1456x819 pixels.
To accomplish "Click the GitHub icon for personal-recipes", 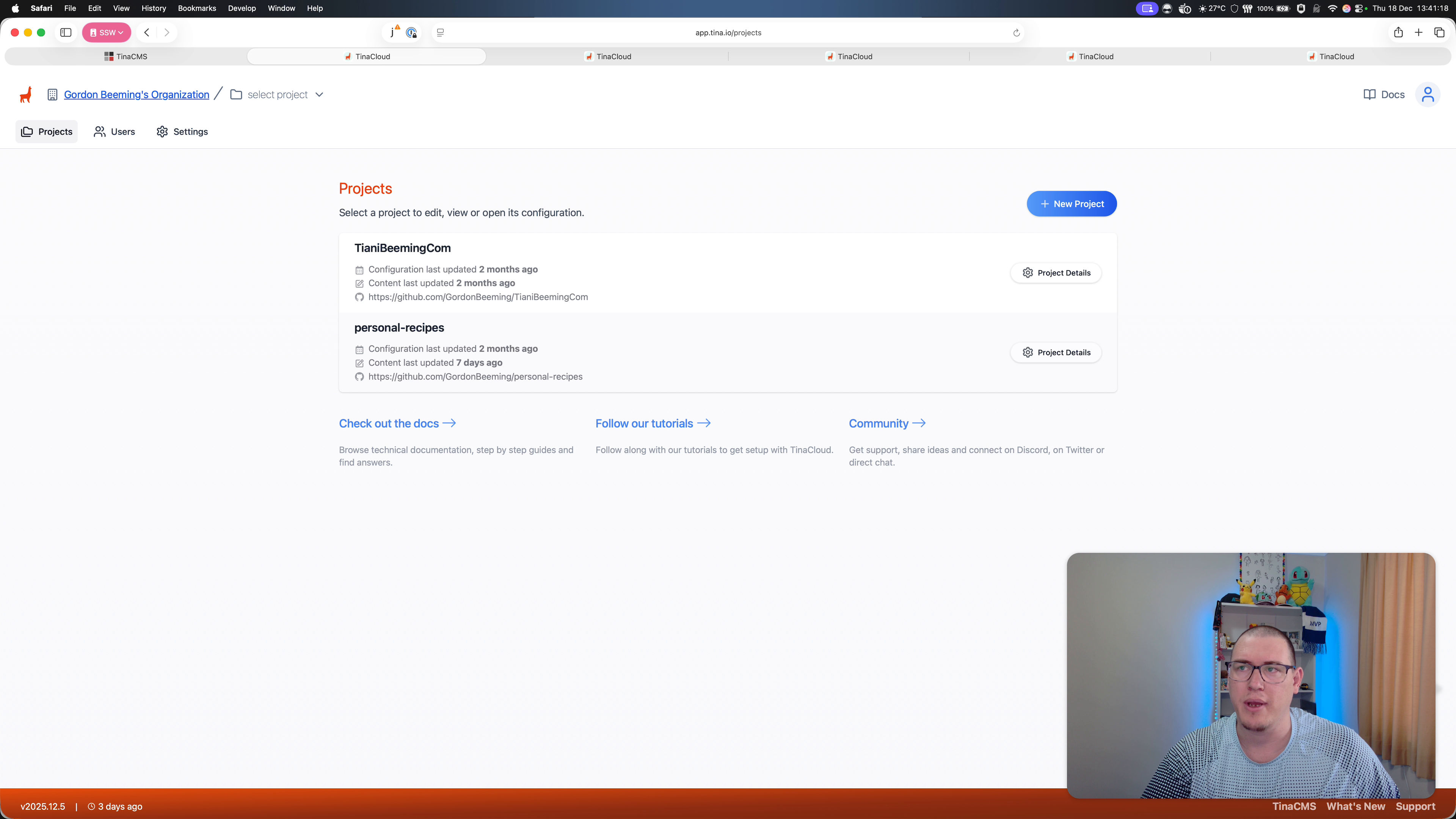I will (359, 377).
